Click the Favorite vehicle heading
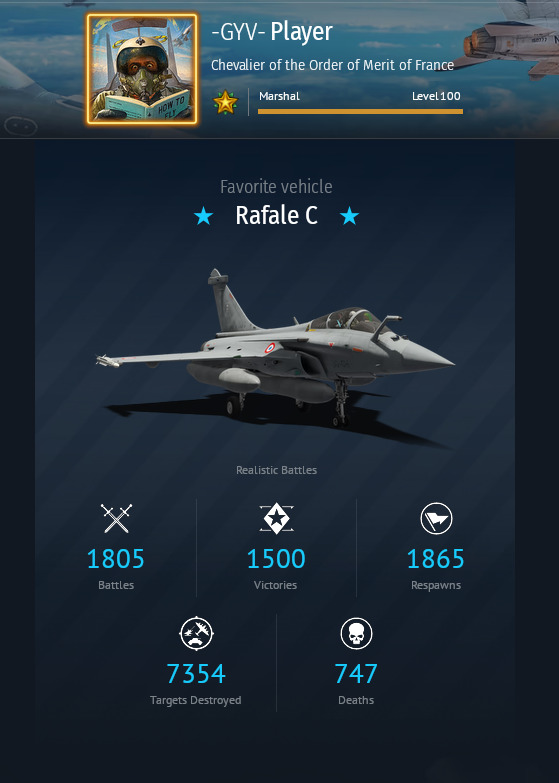The image size is (559, 783). tap(276, 187)
